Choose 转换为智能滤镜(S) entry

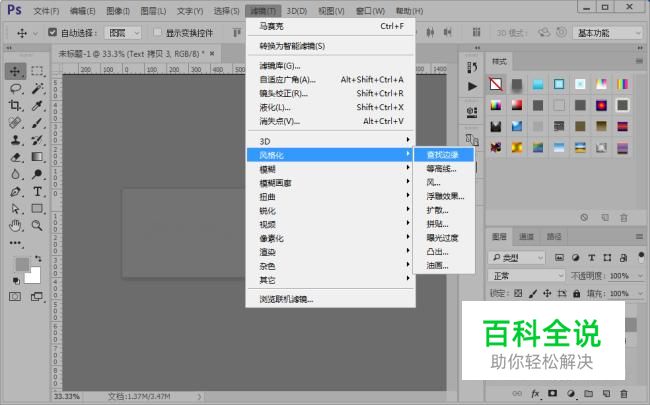[x=330, y=46]
